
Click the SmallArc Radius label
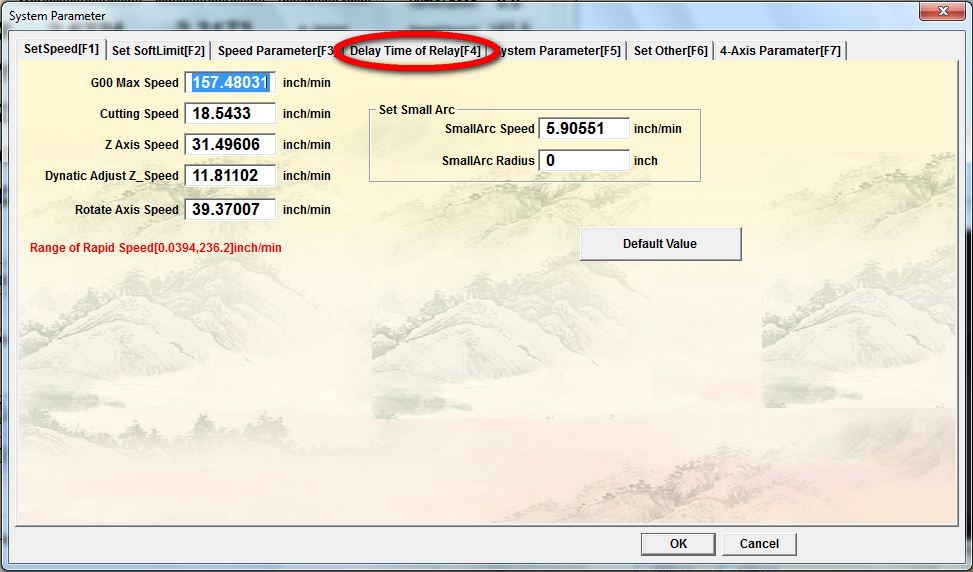click(488, 161)
